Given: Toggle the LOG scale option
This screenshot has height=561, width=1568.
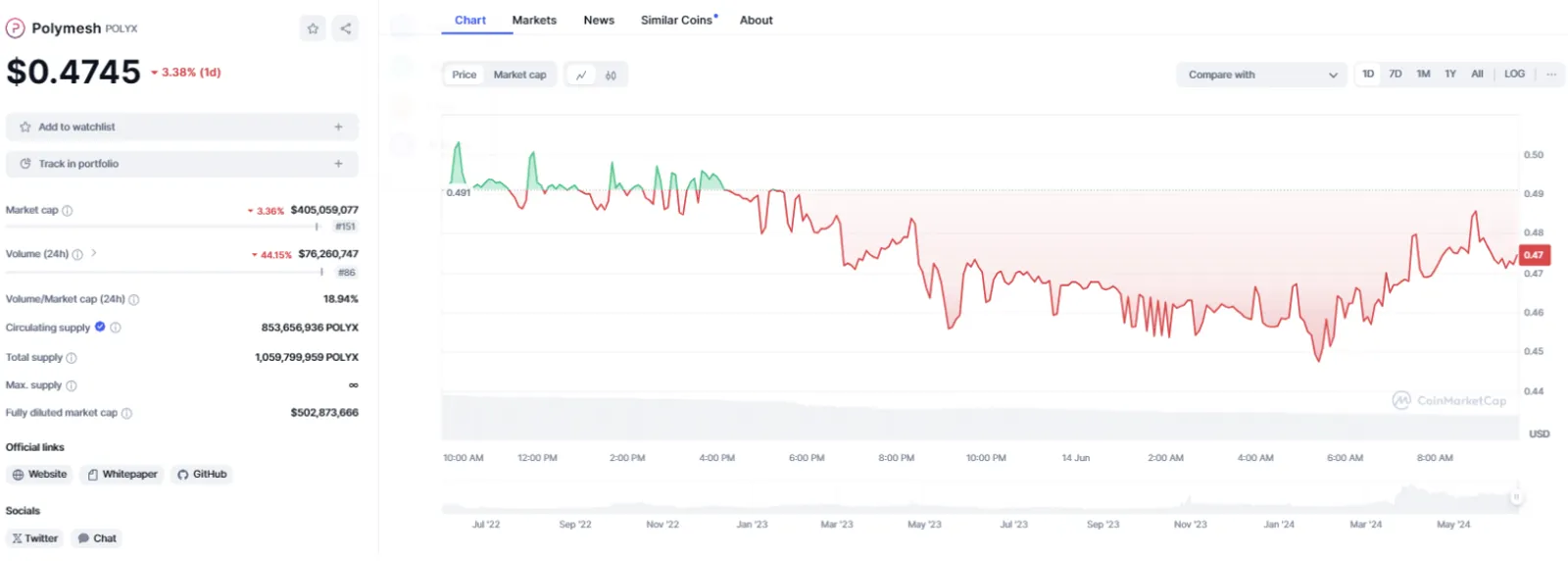Looking at the screenshot, I should coord(1514,75).
